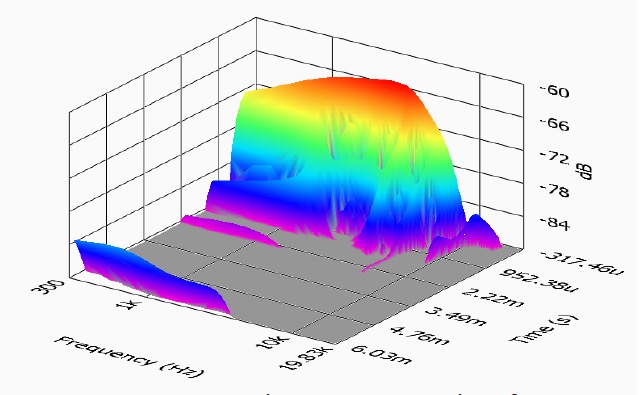Click the -84 dB axis label
This screenshot has height=395, width=639.
(x=554, y=223)
